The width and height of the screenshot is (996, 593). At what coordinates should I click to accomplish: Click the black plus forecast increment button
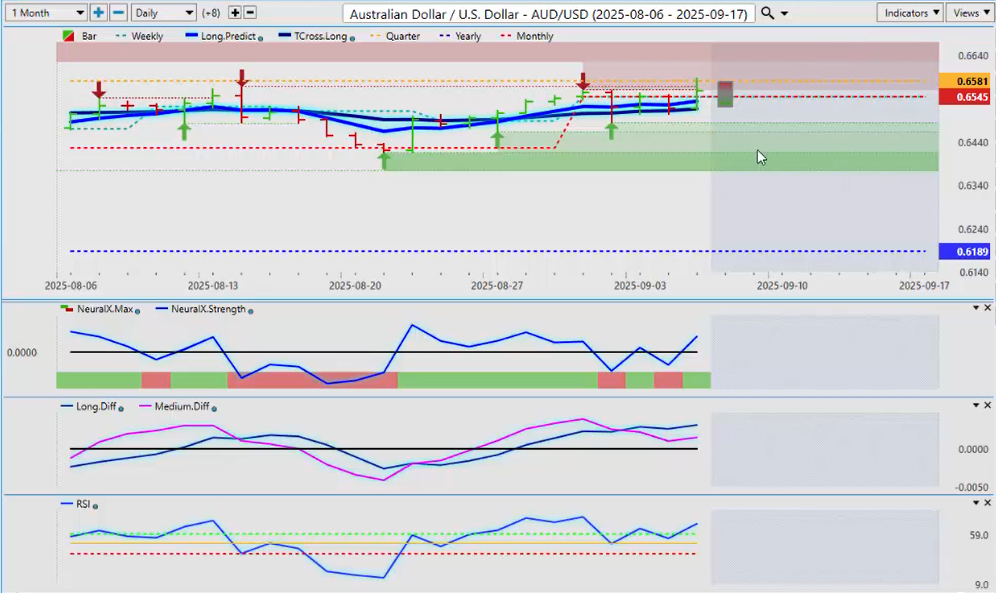(x=235, y=13)
